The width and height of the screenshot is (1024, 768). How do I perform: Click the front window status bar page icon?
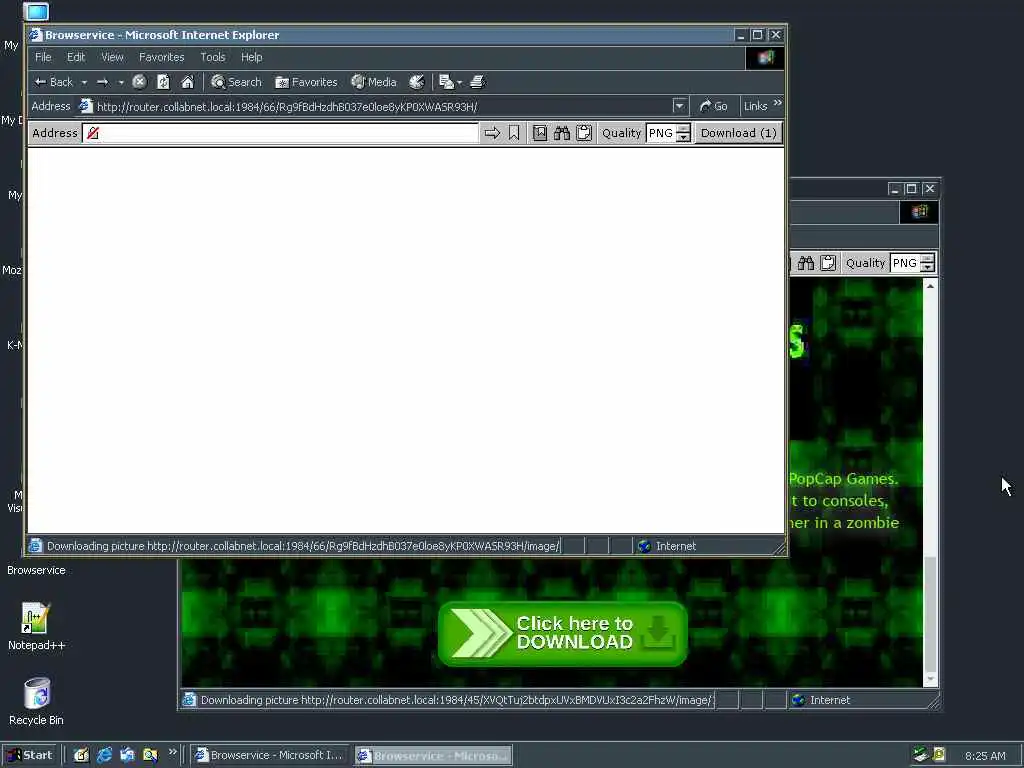tap(35, 546)
